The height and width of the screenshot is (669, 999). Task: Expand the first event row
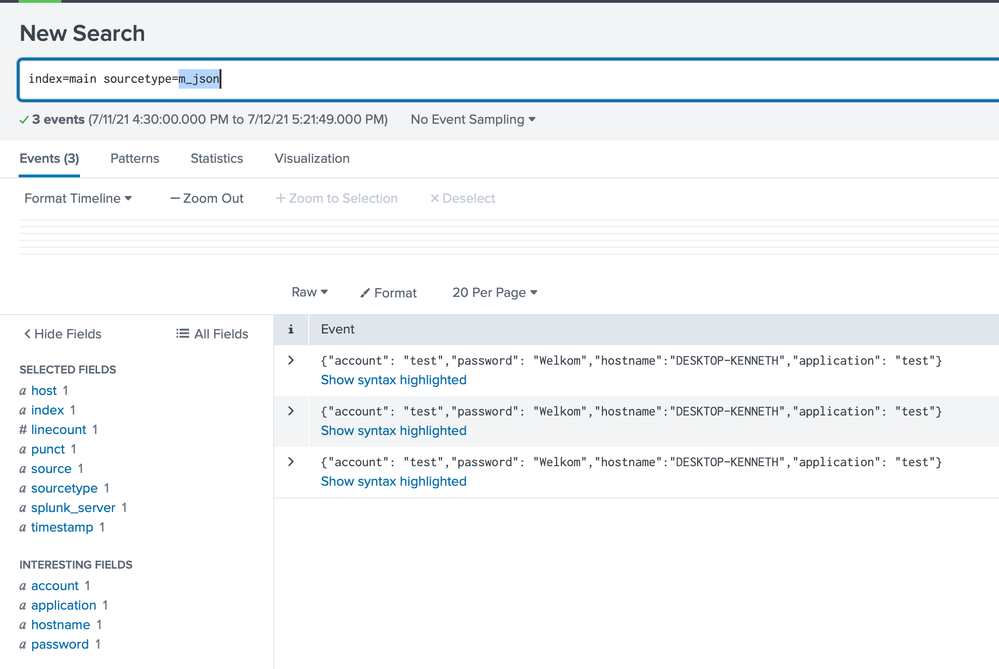pyautogui.click(x=291, y=361)
